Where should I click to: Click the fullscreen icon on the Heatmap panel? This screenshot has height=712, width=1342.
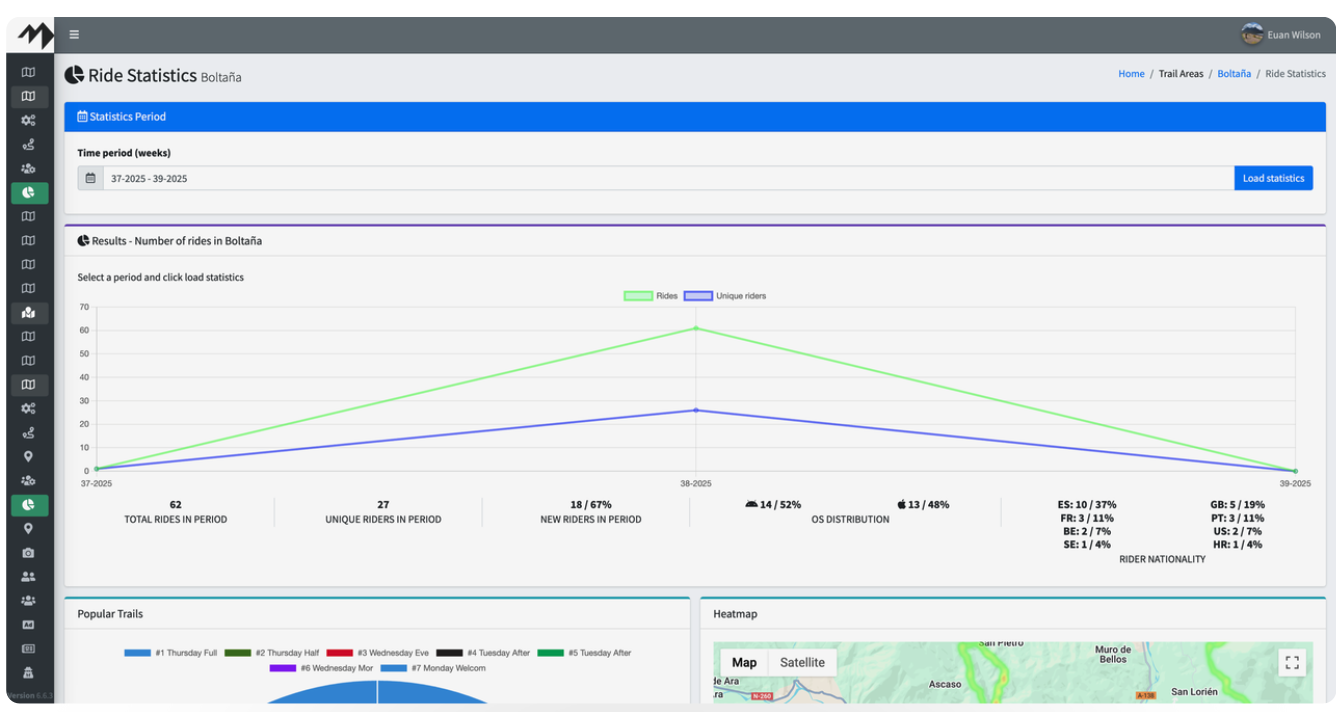1291,662
